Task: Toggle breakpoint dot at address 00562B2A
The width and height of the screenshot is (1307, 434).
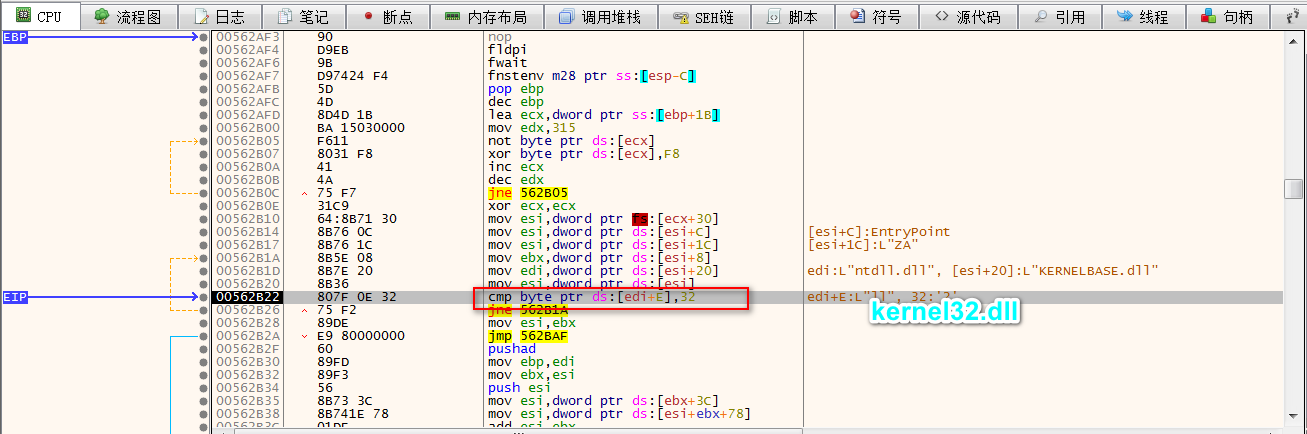Action: (205, 336)
